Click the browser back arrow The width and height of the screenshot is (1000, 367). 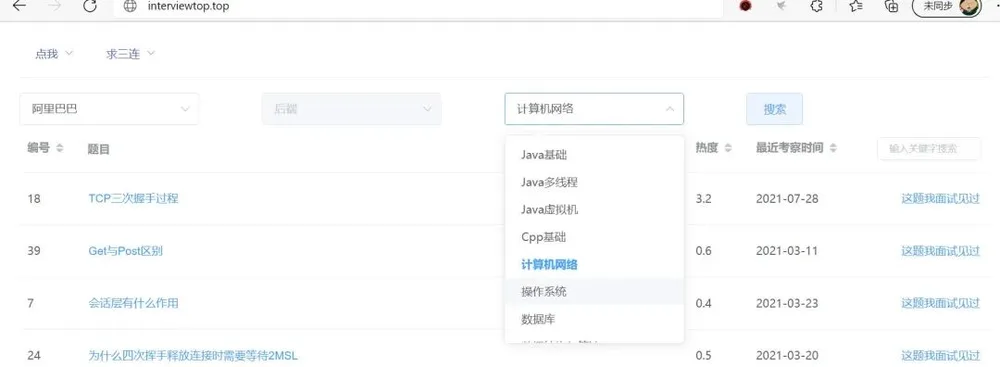pos(20,6)
